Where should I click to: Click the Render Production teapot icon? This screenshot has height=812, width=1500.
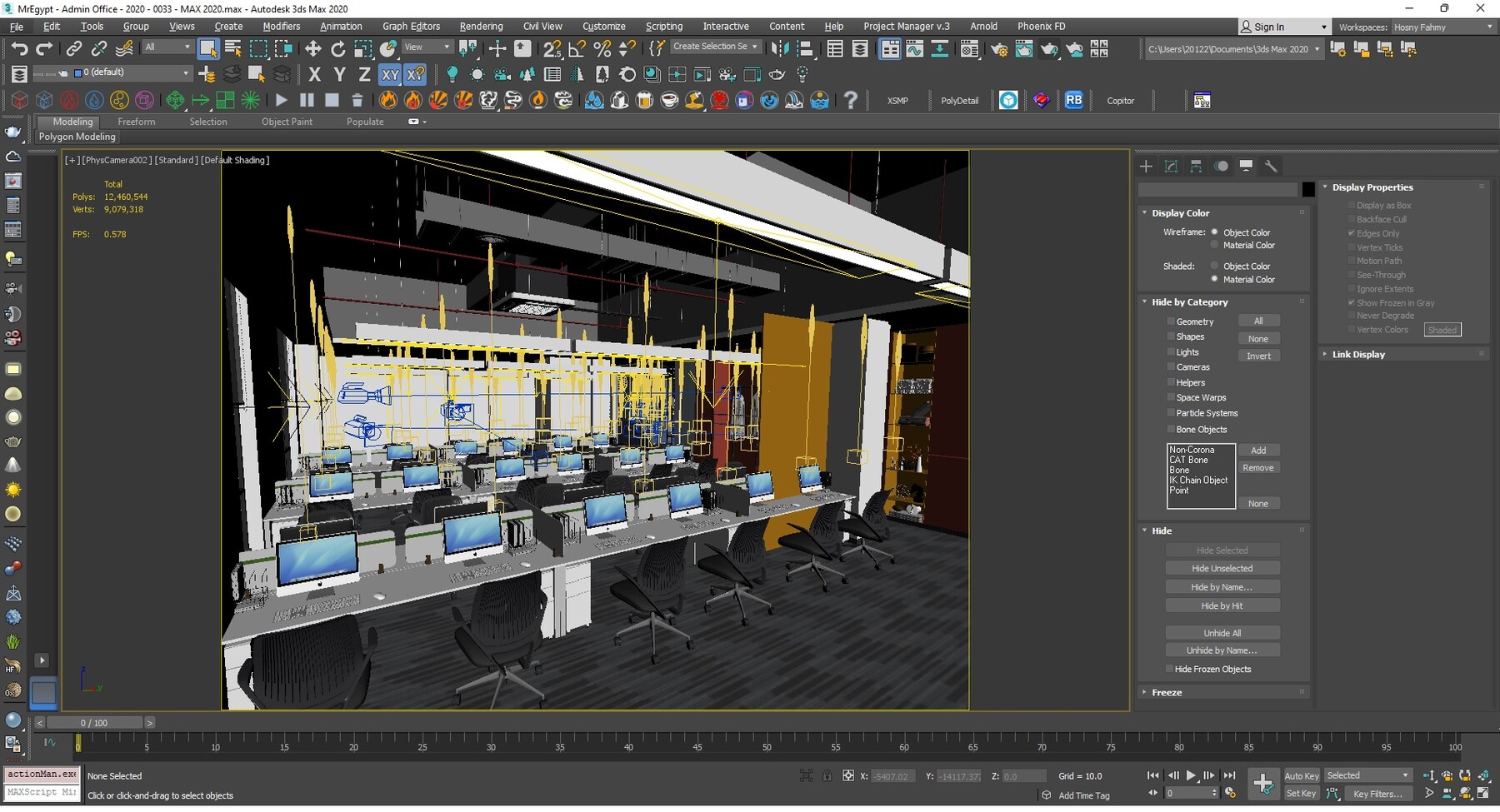click(1051, 48)
